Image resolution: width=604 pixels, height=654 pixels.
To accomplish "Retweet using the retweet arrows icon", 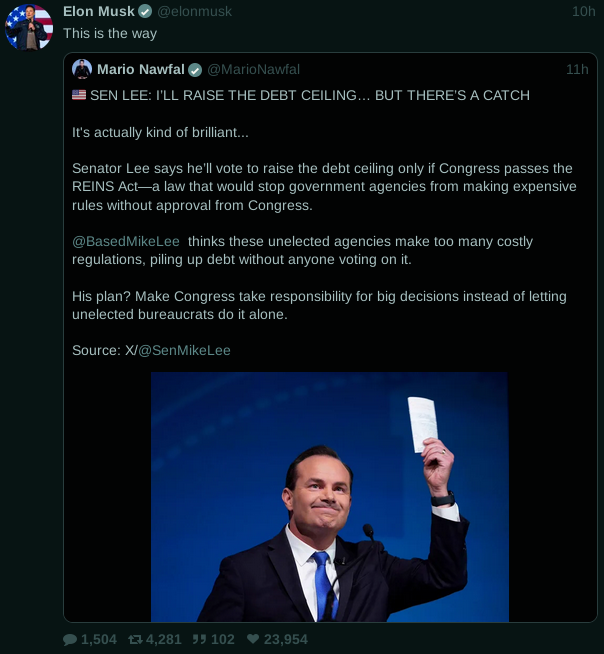I will point(136,639).
